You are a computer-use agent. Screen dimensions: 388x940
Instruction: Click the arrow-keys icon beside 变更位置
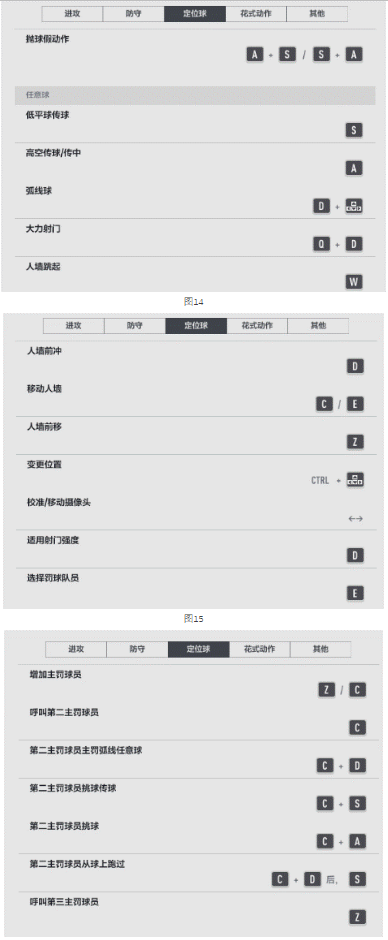[x=356, y=480]
